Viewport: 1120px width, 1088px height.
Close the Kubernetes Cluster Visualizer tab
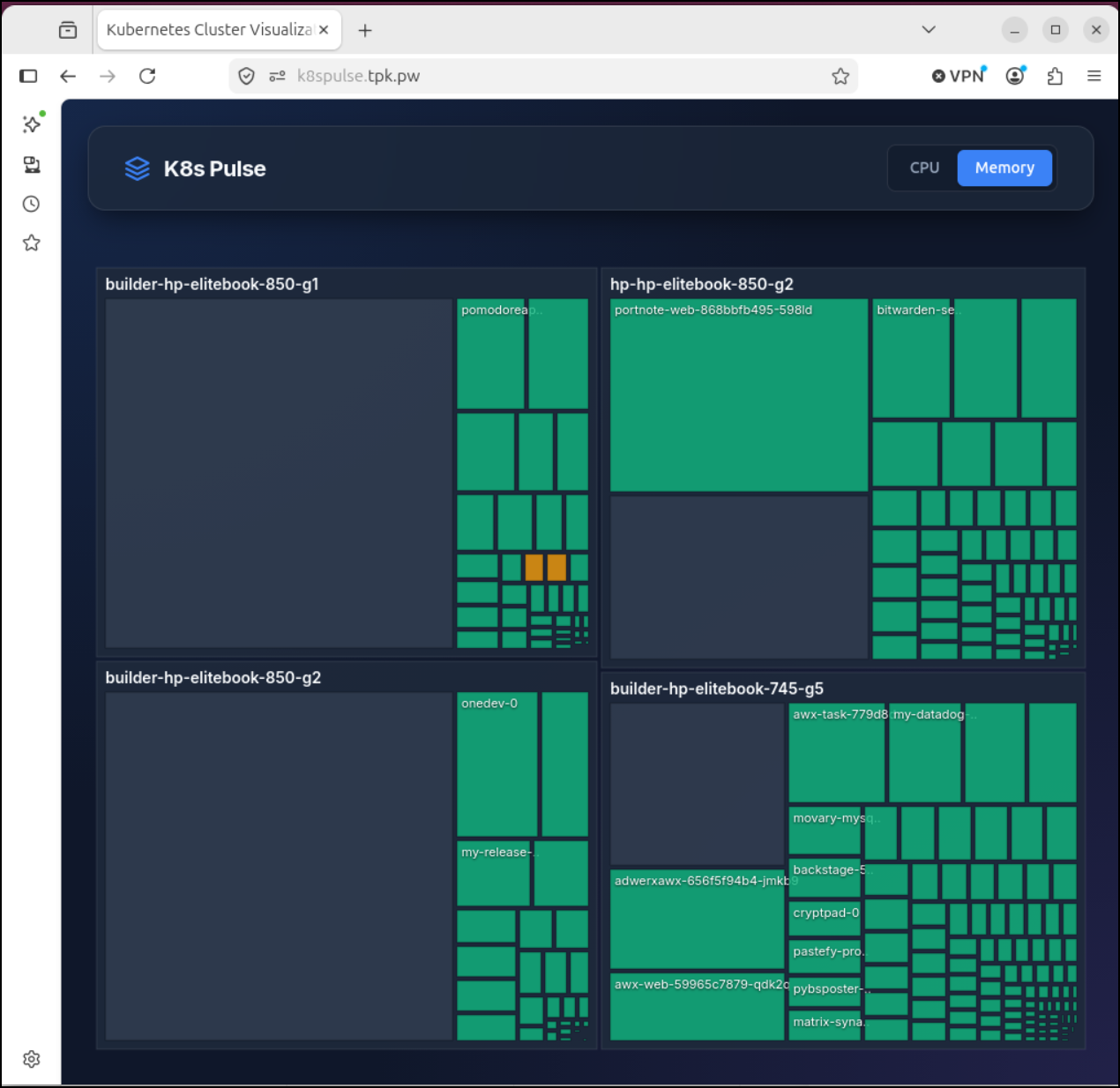(x=324, y=30)
